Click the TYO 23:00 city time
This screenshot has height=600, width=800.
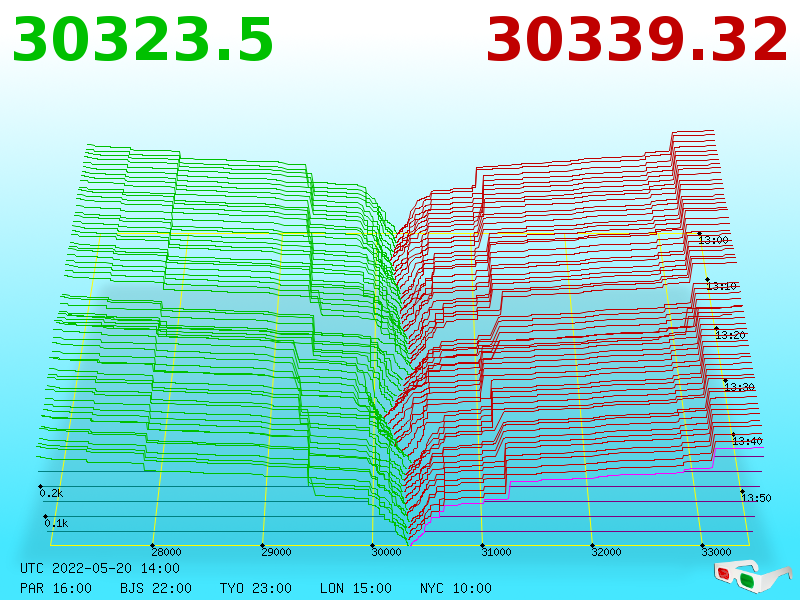click(x=256, y=588)
